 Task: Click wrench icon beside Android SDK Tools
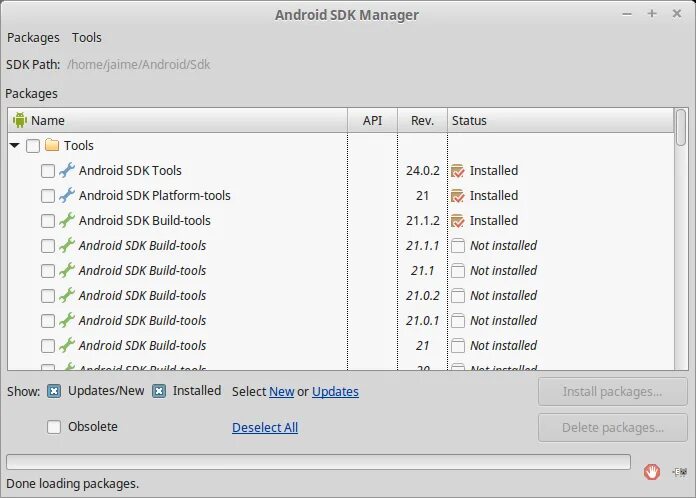coord(67,170)
